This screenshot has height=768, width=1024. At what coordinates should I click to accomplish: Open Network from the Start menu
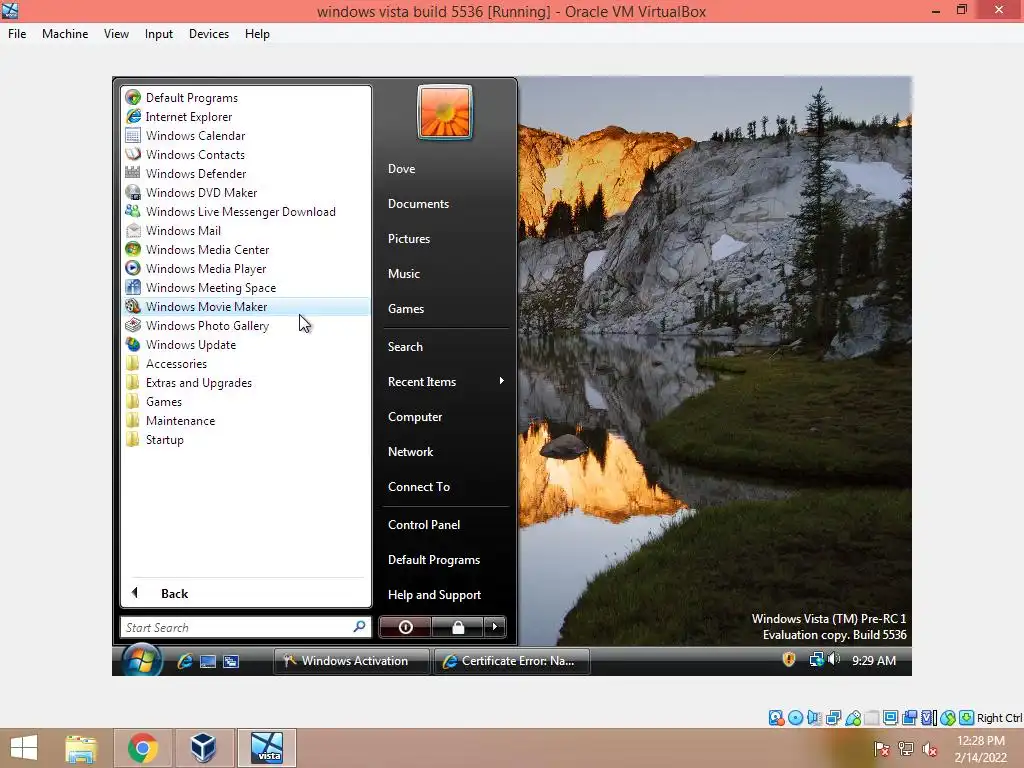point(445,451)
